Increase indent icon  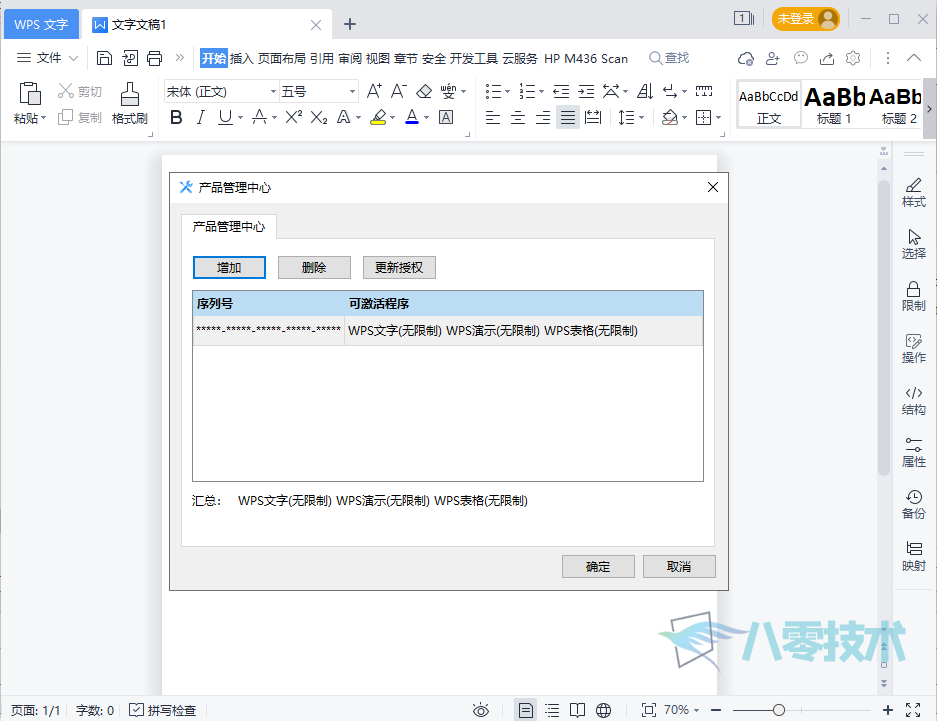586,91
